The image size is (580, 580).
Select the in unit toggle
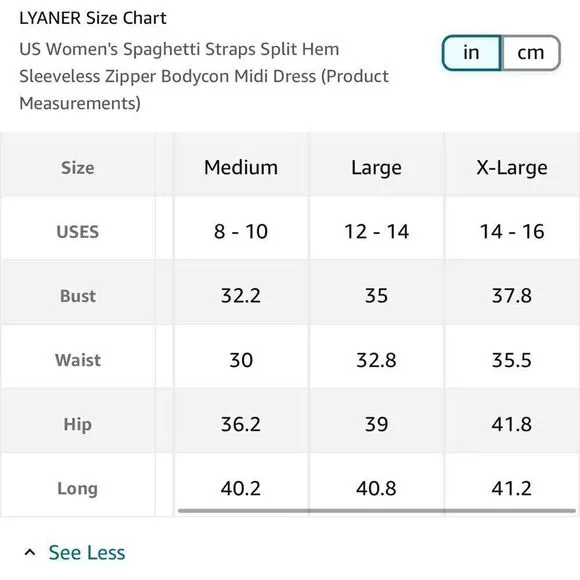(x=472, y=53)
